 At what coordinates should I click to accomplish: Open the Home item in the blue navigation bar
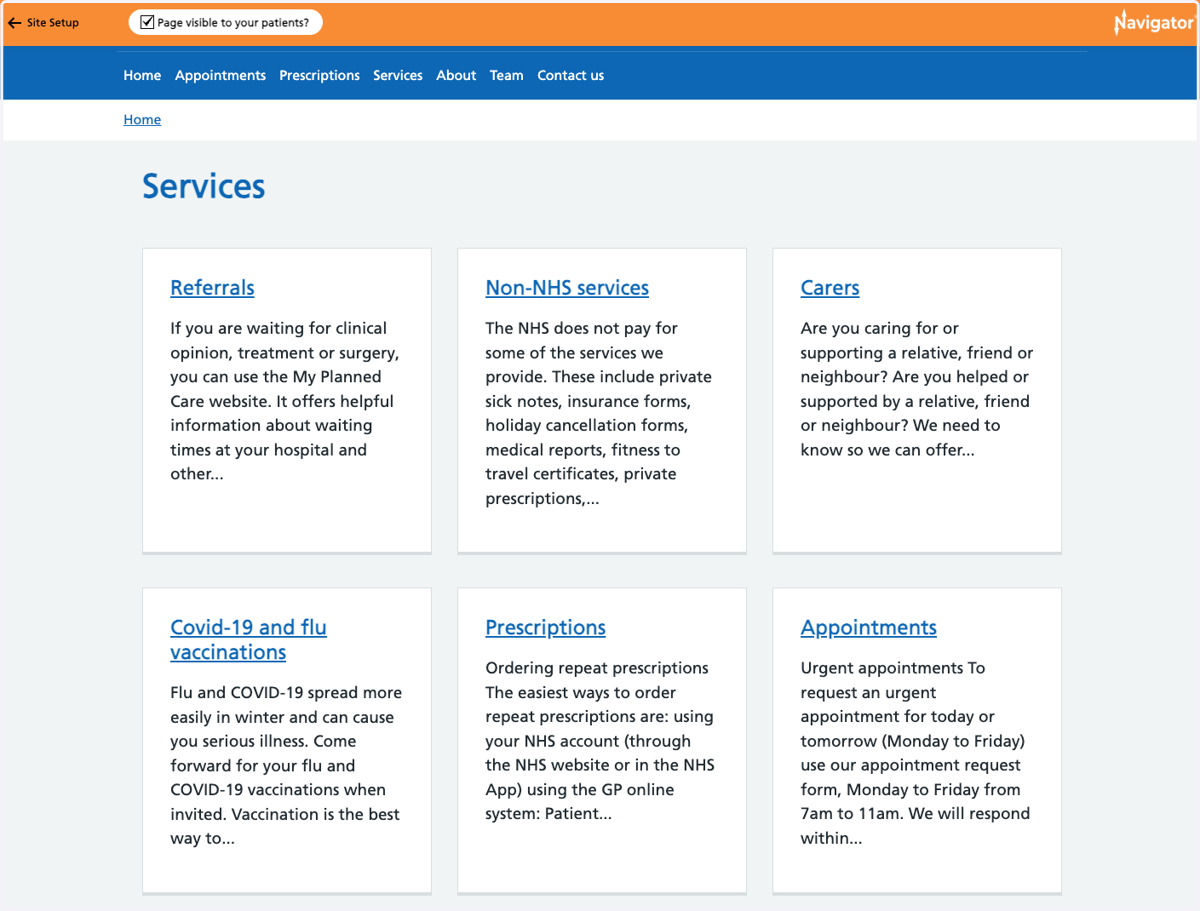tap(142, 75)
